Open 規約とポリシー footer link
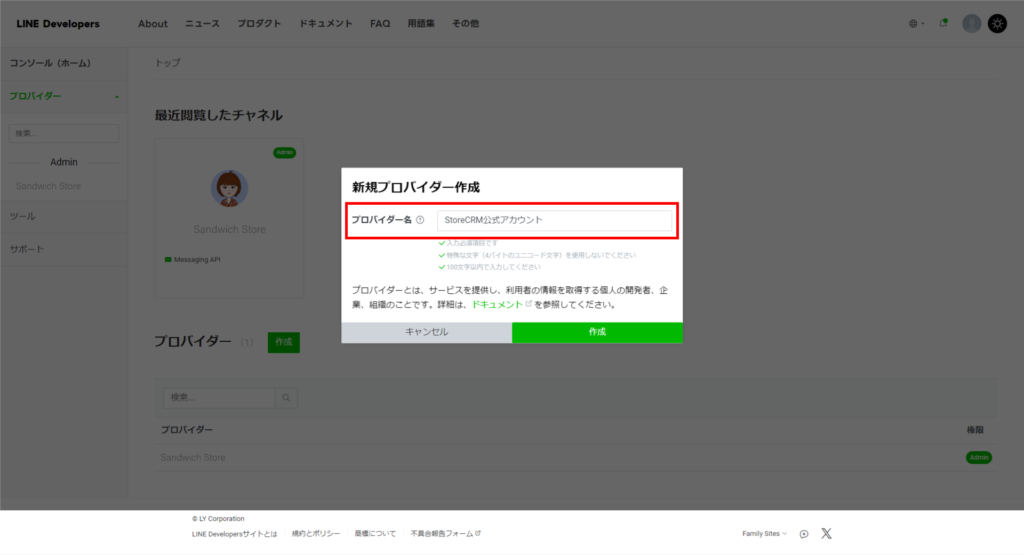Viewport: 1024px width, 555px height. pos(315,533)
